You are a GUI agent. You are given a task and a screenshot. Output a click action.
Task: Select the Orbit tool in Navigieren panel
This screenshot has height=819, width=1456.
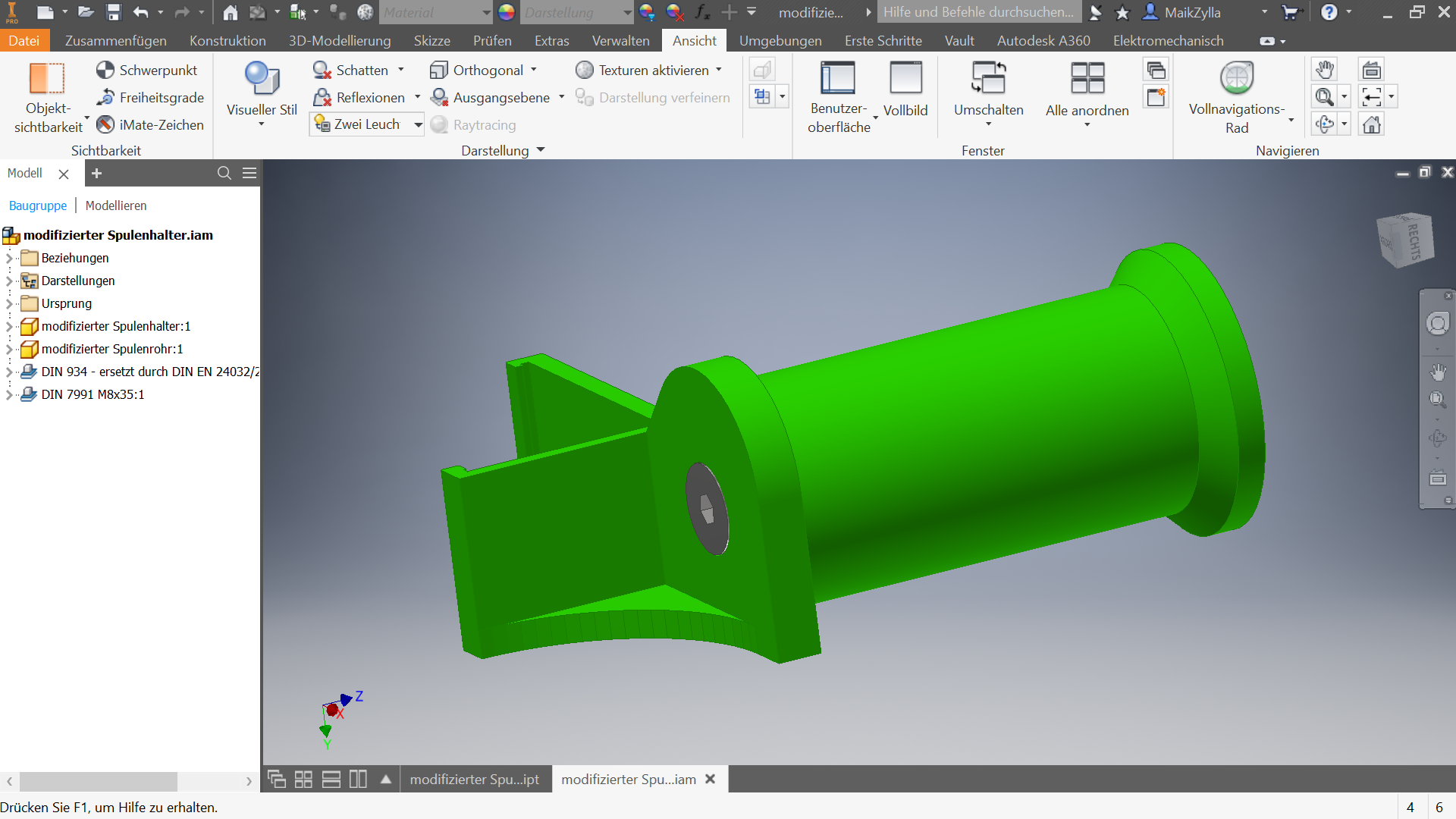(1325, 124)
